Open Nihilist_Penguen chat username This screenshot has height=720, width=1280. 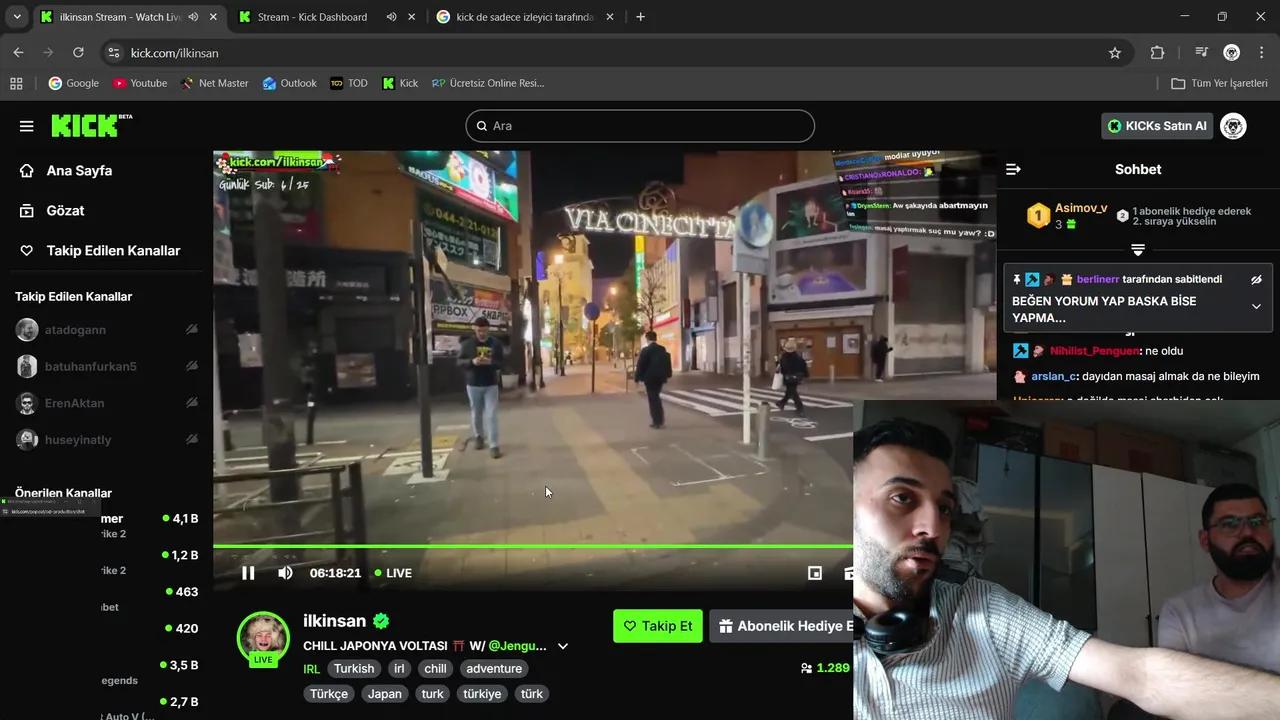click(1095, 351)
